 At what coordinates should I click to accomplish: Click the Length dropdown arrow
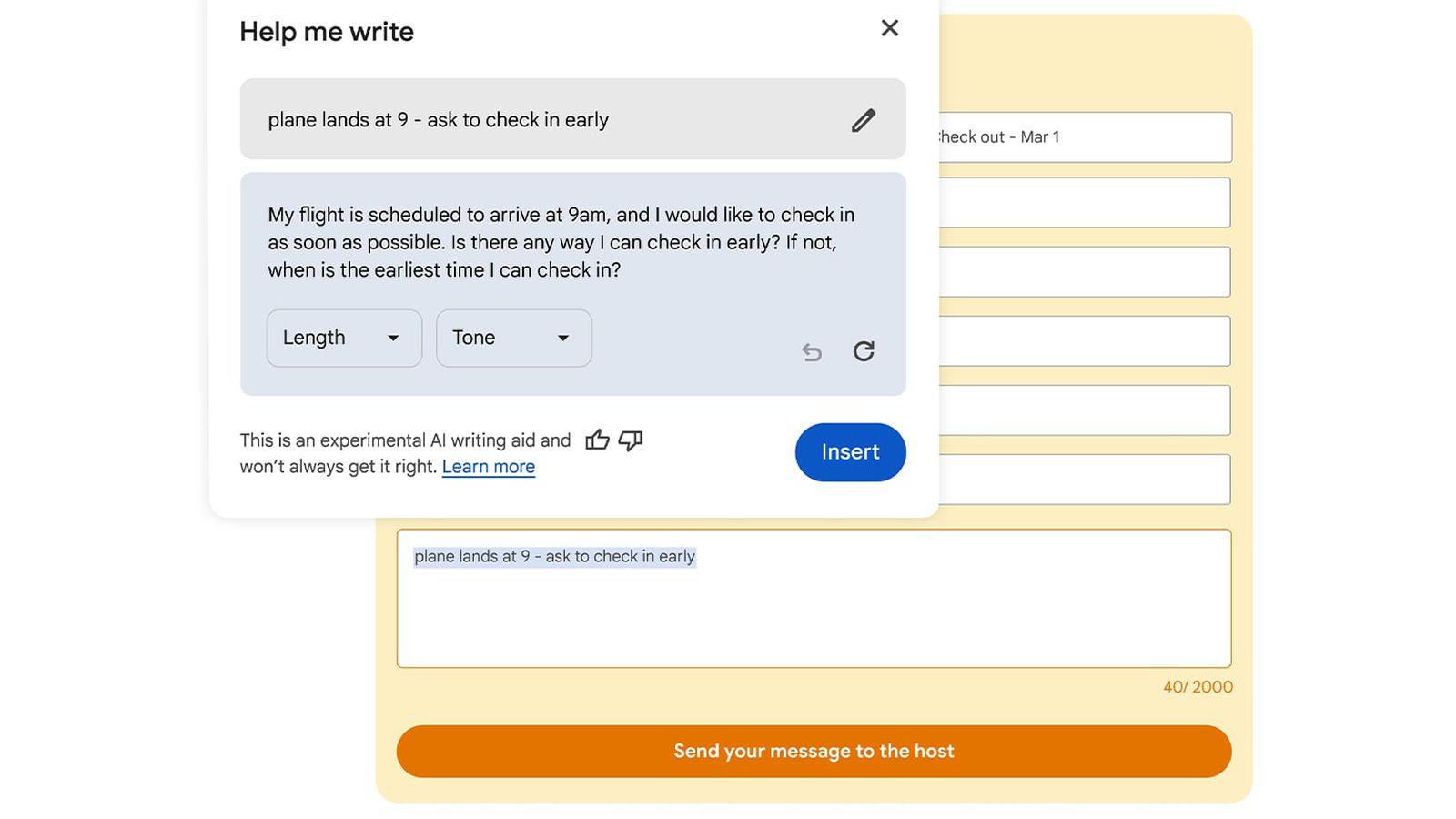[x=393, y=338]
